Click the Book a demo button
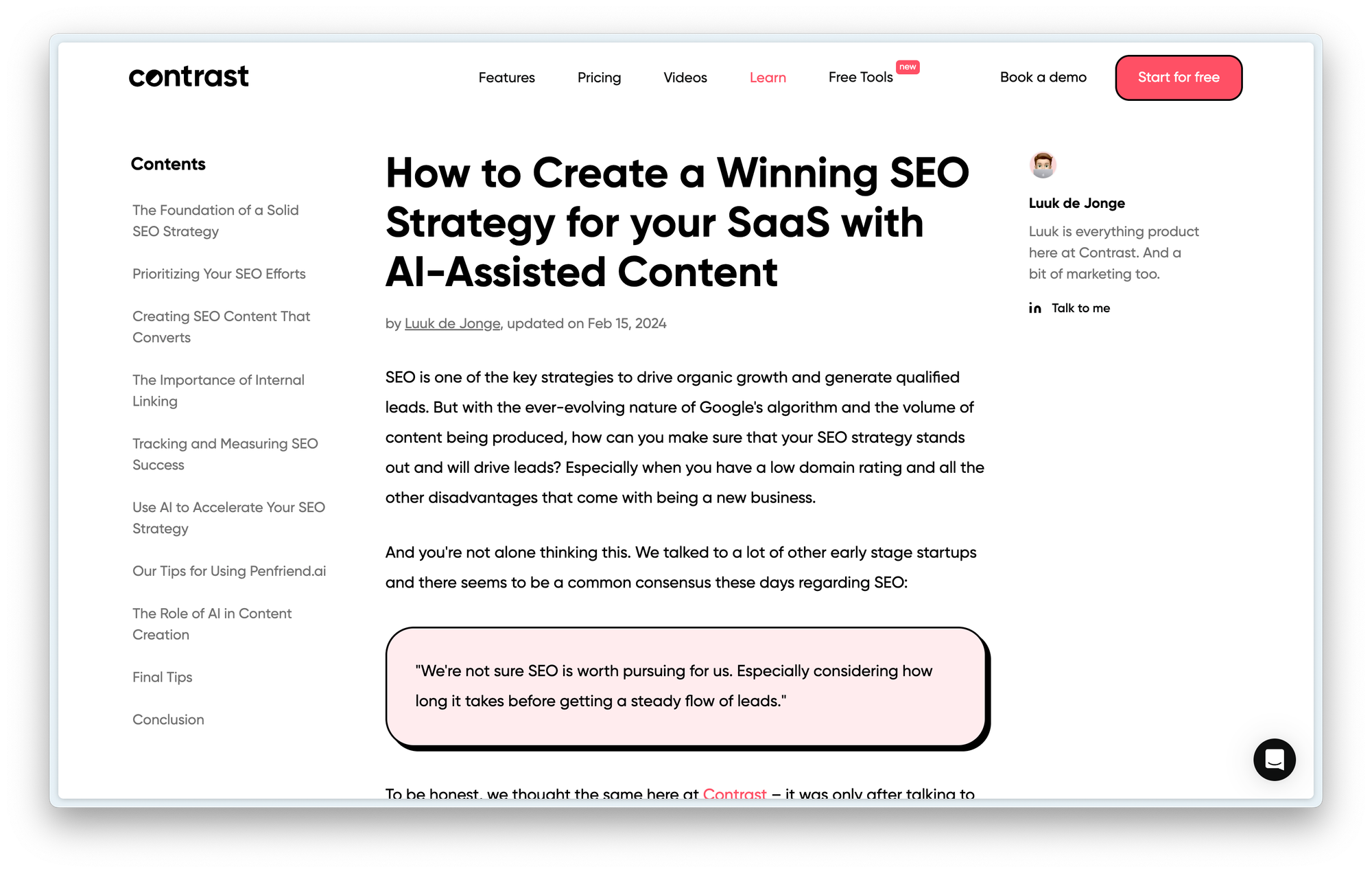This screenshot has width=1372, height=873. (x=1043, y=77)
